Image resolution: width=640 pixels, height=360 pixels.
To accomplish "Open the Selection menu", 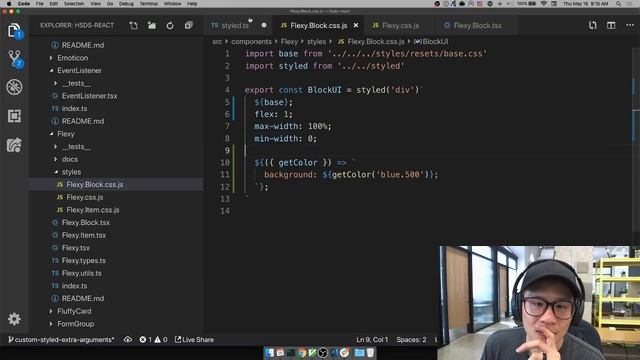I will pos(74,4).
